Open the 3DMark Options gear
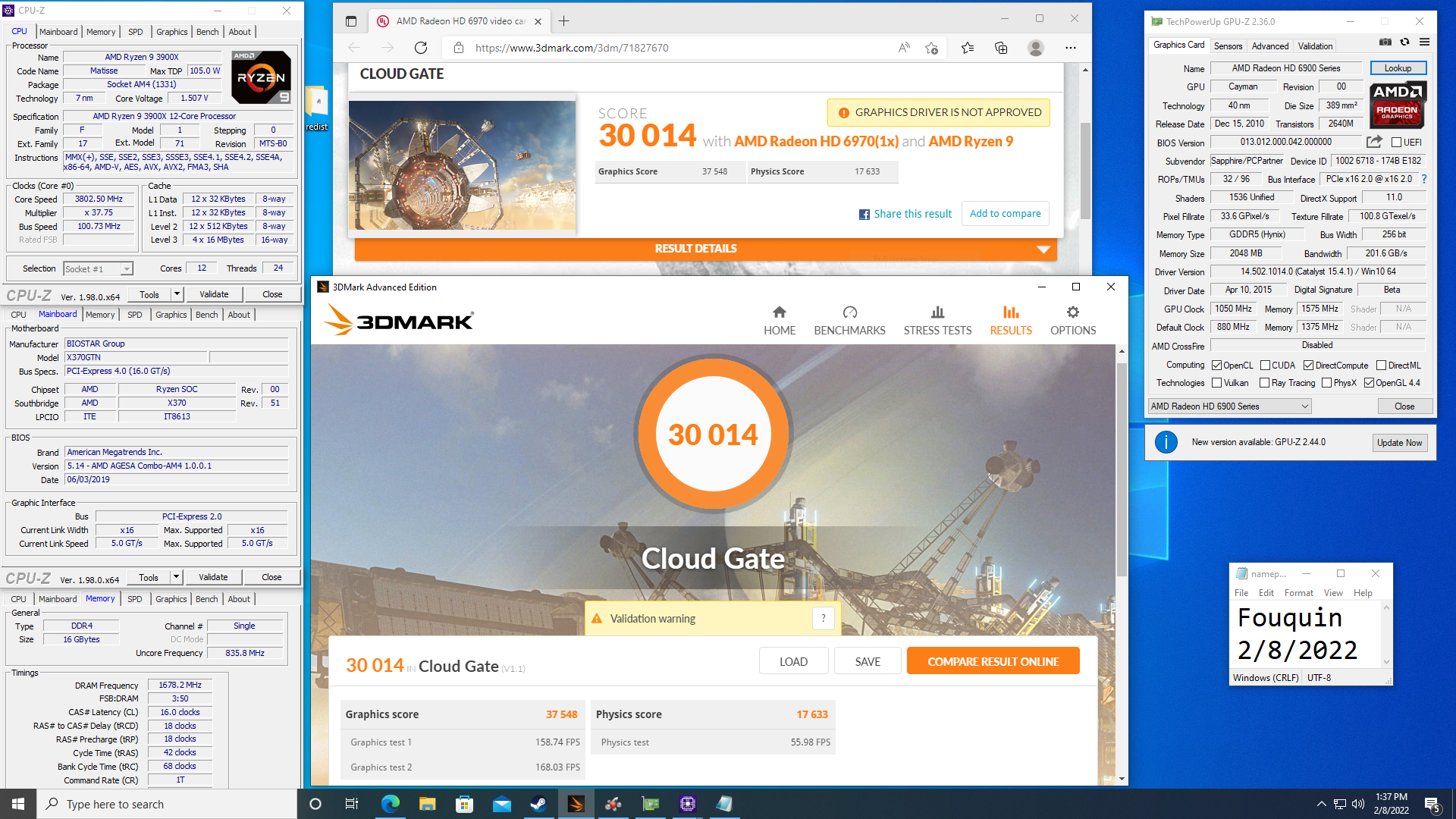The image size is (1456, 819). click(x=1073, y=321)
